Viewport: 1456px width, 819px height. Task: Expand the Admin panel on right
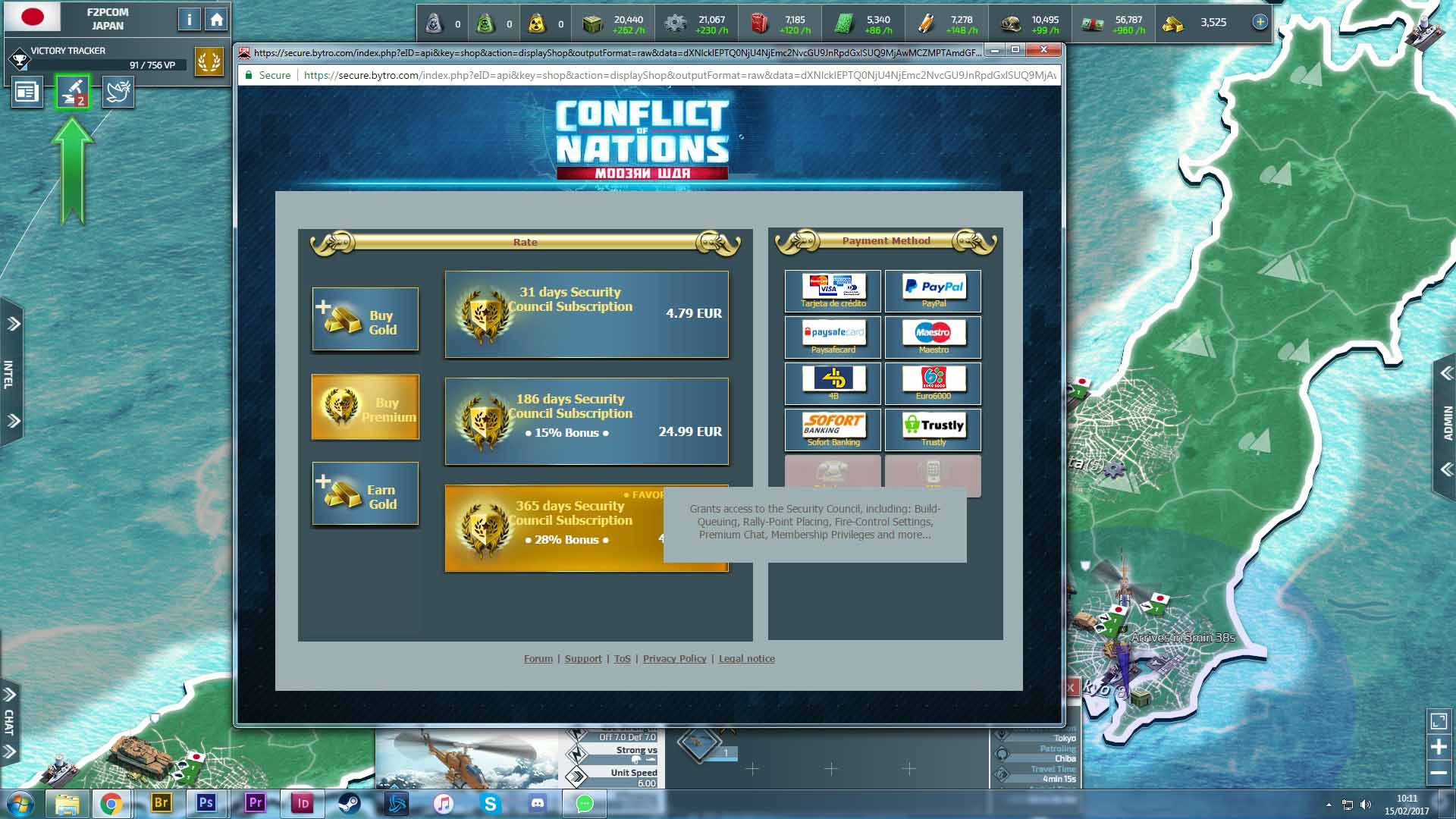point(1447,421)
